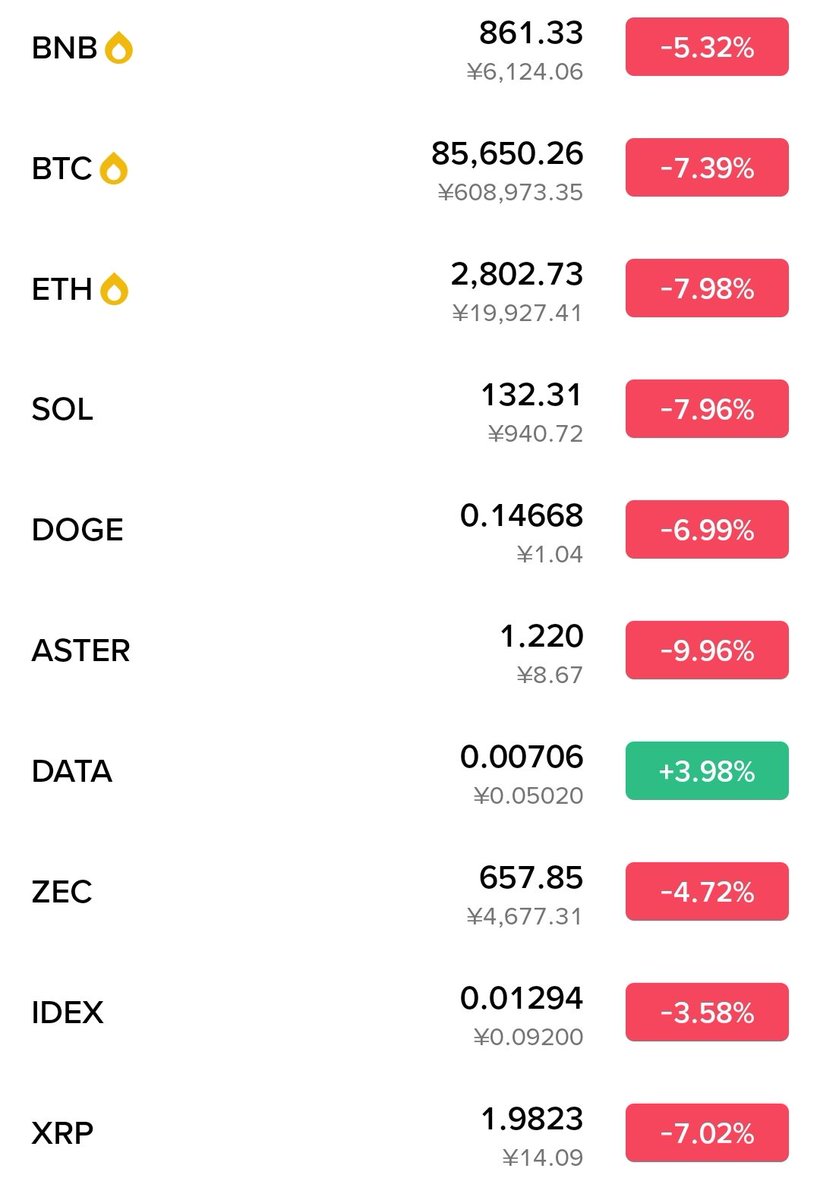Viewport: 820px width, 1200px height.
Task: Click the green DATA +3.98% badge
Action: pos(707,771)
